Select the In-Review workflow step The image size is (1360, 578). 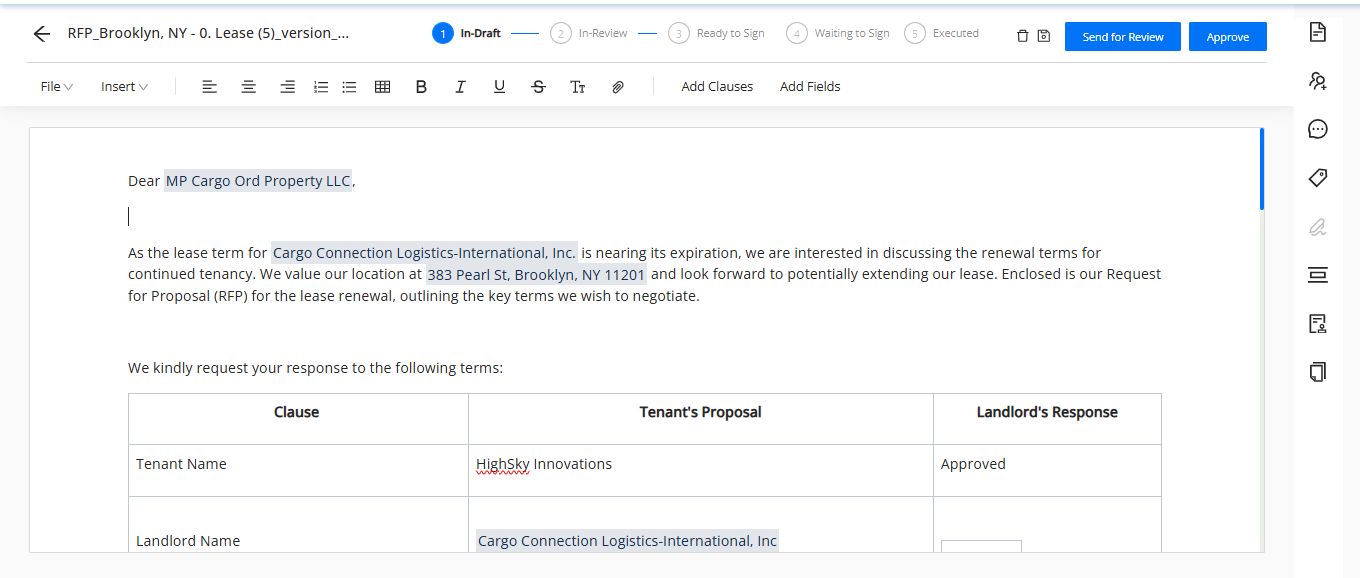tap(589, 33)
